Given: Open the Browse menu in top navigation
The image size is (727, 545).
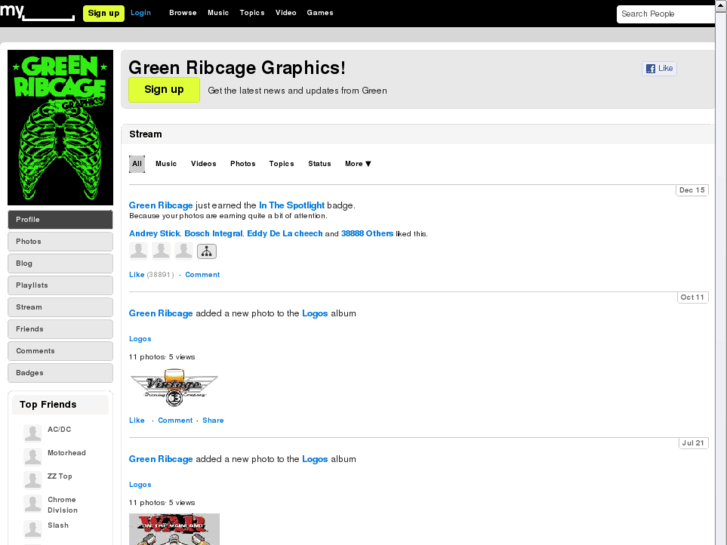Looking at the screenshot, I should pyautogui.click(x=183, y=13).
